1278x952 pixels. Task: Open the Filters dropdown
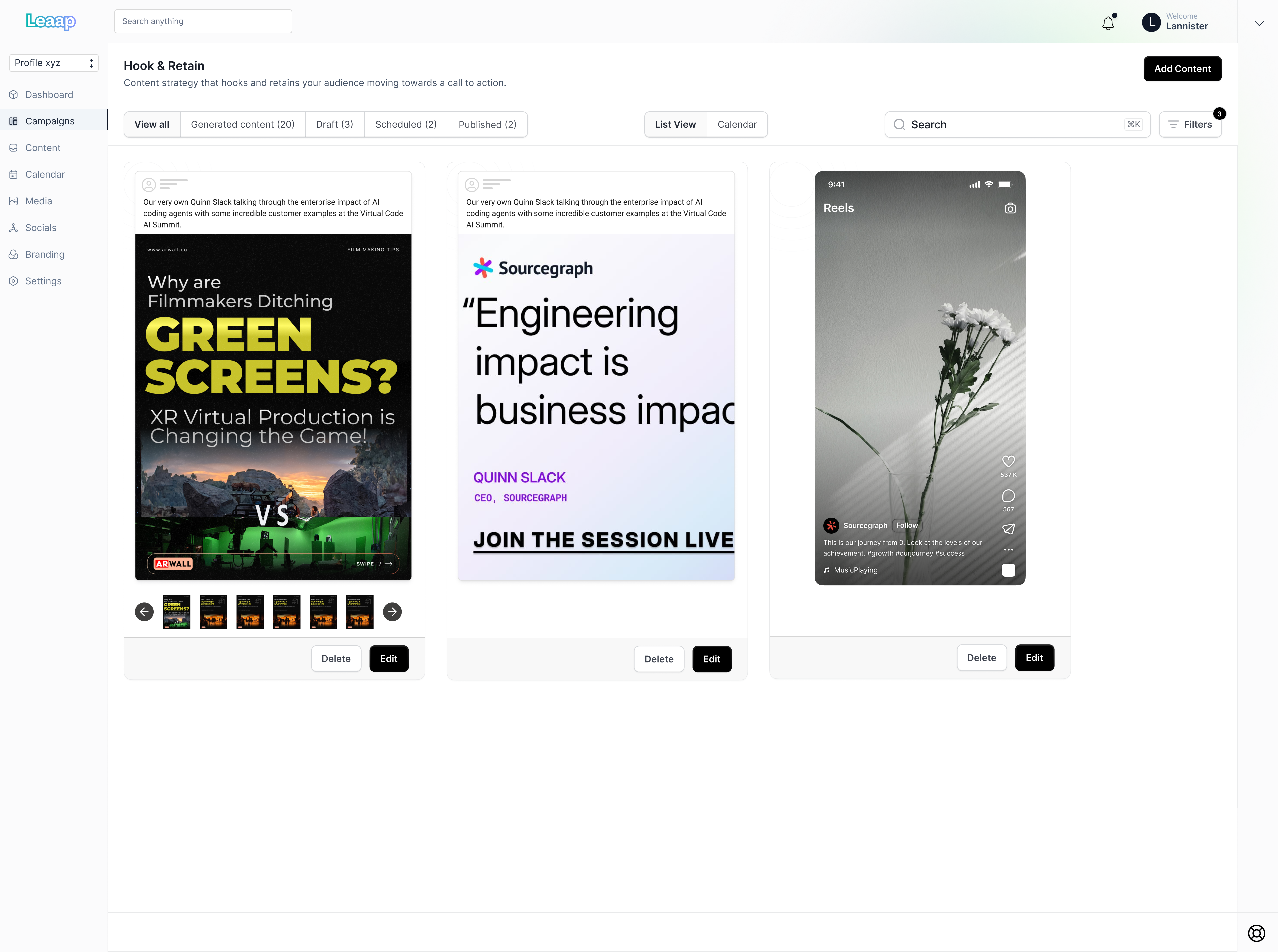click(1190, 124)
